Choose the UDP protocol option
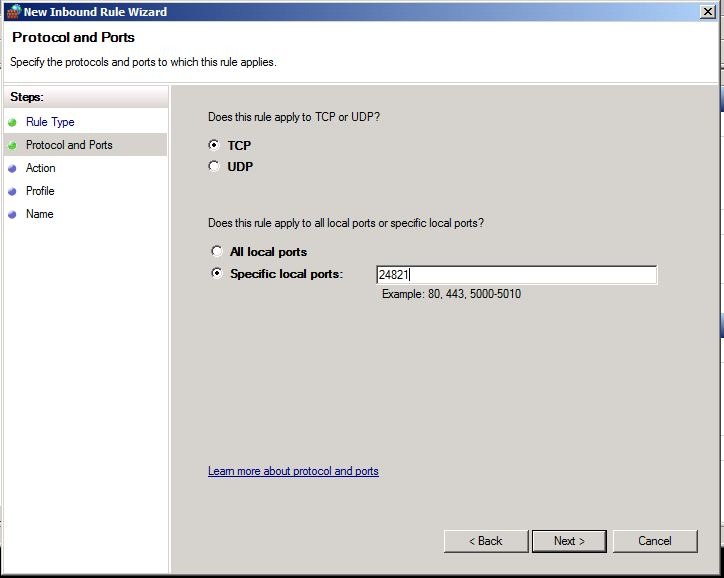This screenshot has height=578, width=724. (214, 167)
